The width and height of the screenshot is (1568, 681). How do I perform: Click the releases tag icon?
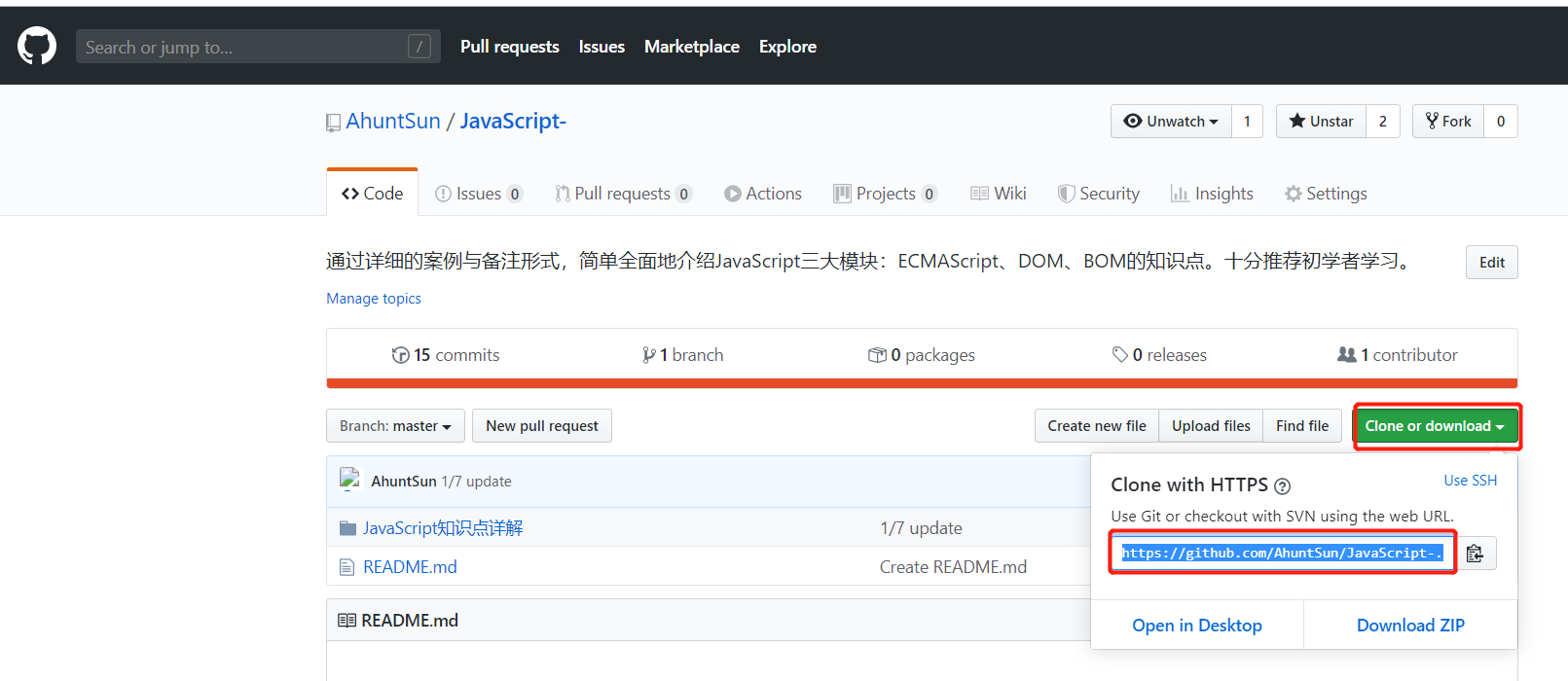pos(1120,355)
